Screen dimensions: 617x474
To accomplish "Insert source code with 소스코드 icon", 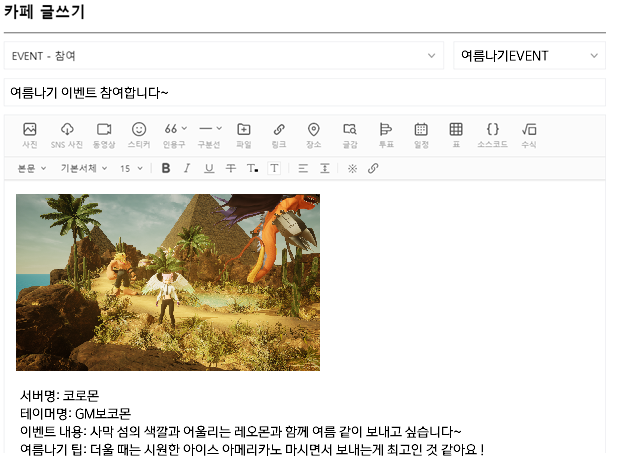I will tap(492, 134).
